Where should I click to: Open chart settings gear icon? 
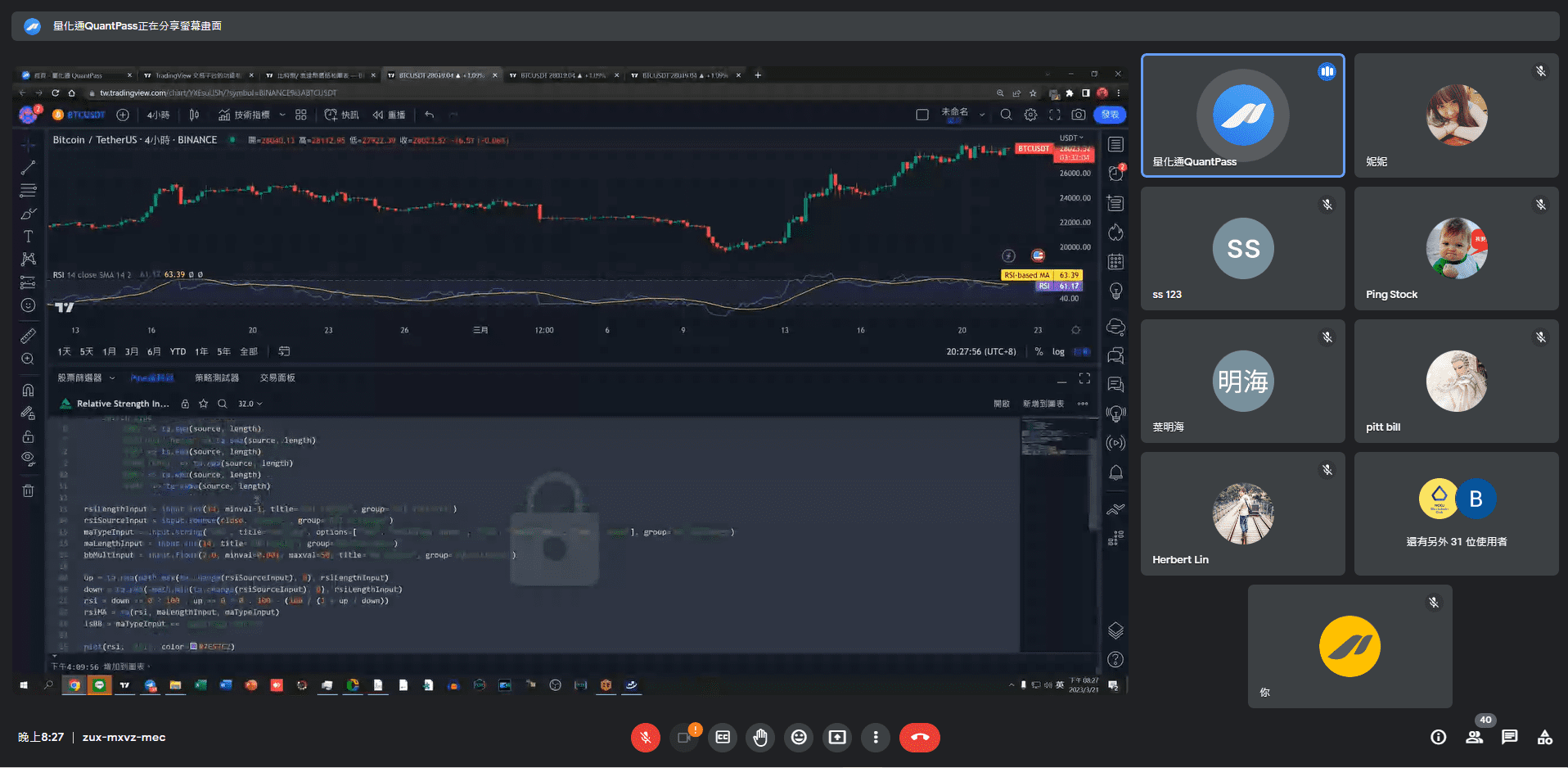1030,115
